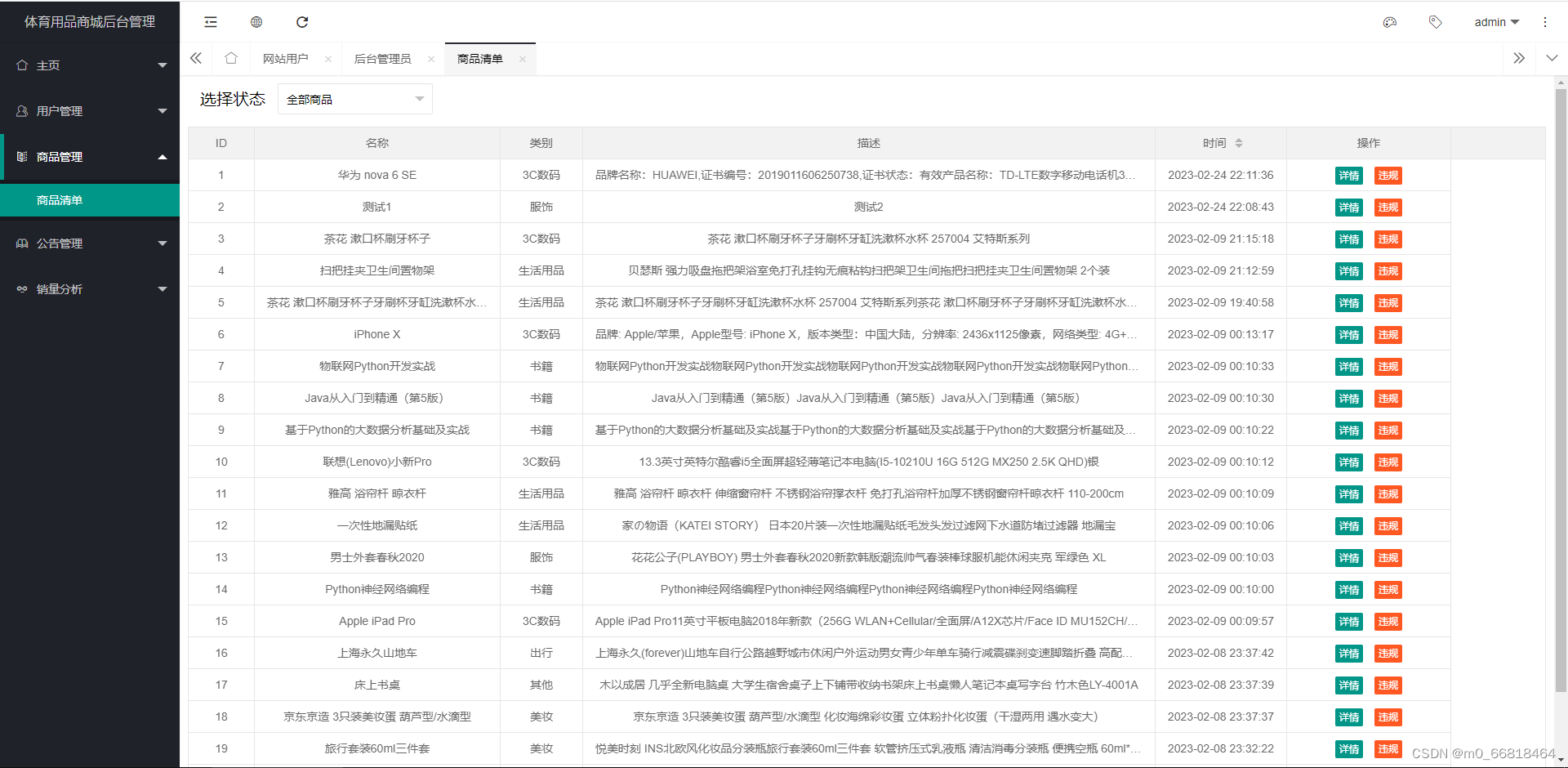Switch to the 商品清单 tab
Viewport: 1568px width, 768px height.
(480, 59)
